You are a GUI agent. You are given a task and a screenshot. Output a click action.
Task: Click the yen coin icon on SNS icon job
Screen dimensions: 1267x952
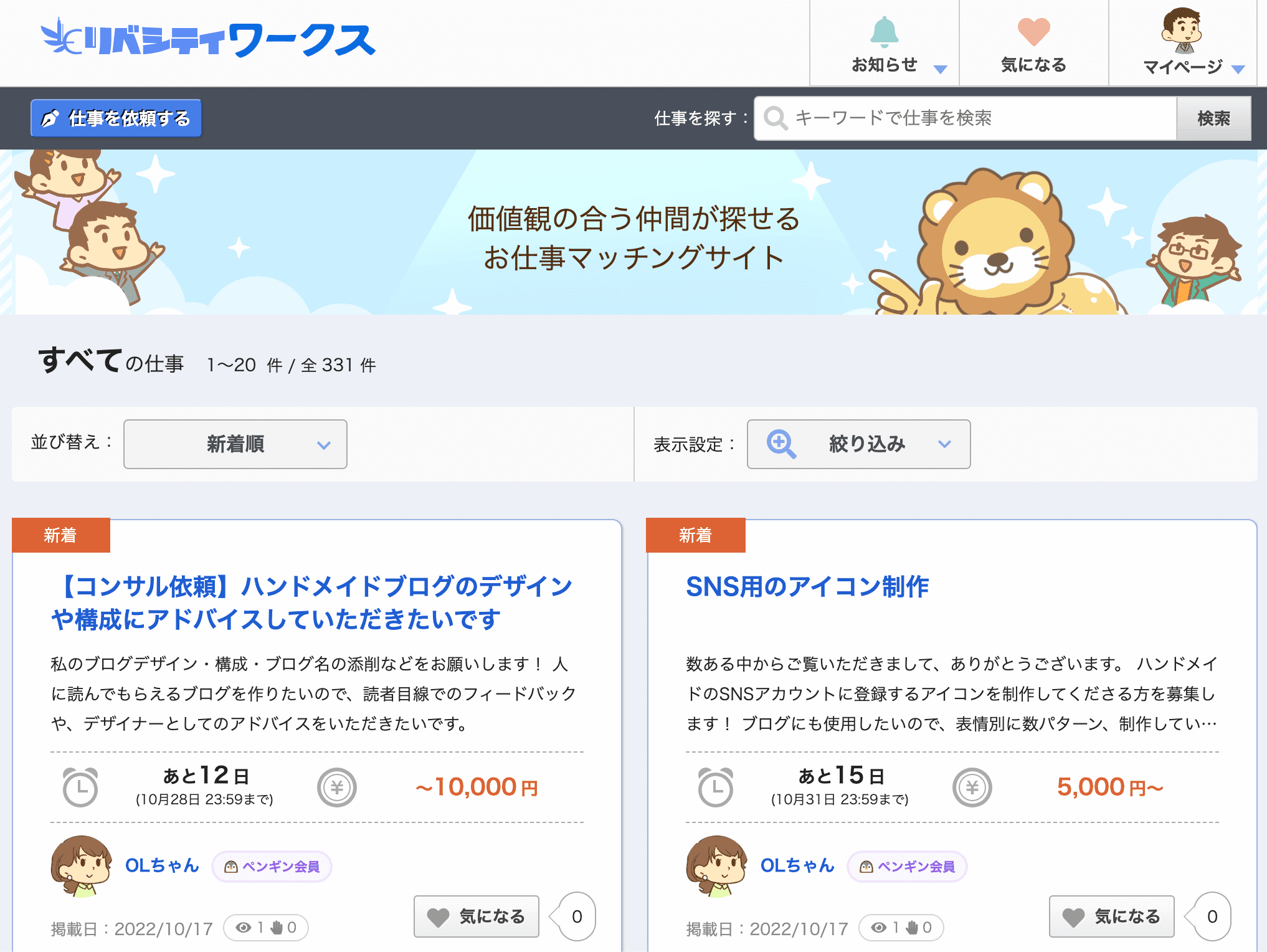click(972, 788)
